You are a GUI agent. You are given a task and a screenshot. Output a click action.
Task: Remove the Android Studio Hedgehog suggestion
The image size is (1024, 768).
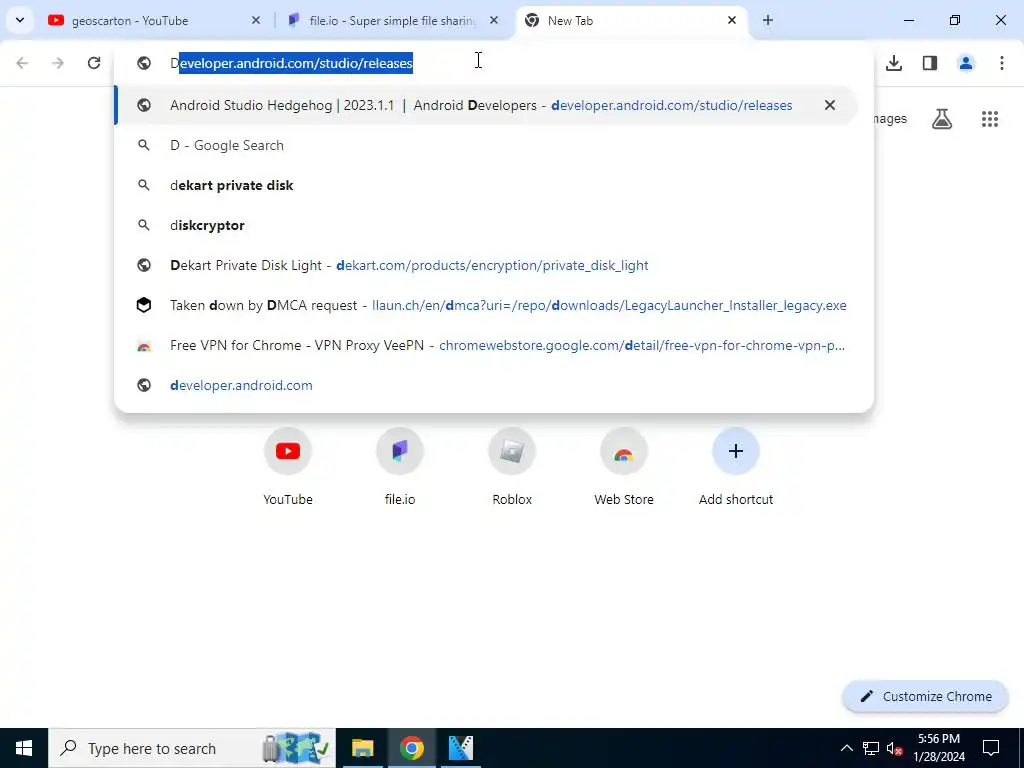tap(829, 105)
